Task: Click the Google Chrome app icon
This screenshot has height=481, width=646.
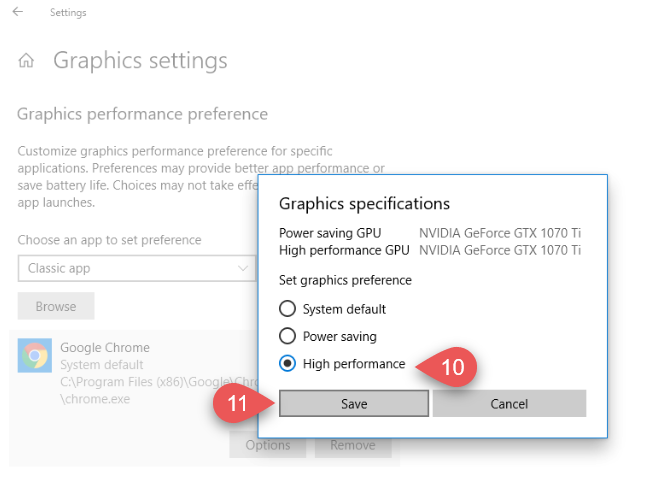Action: pyautogui.click(x=35, y=355)
